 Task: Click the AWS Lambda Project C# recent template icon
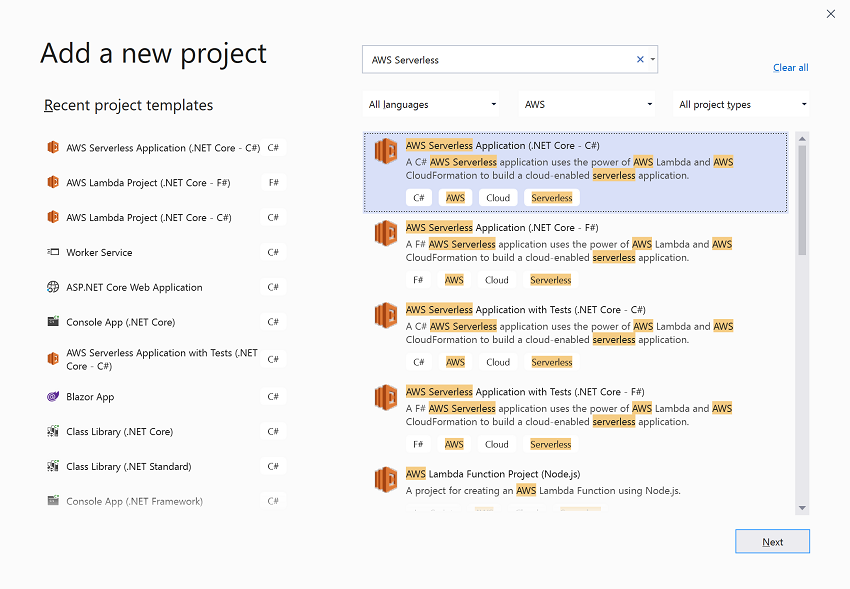click(53, 217)
